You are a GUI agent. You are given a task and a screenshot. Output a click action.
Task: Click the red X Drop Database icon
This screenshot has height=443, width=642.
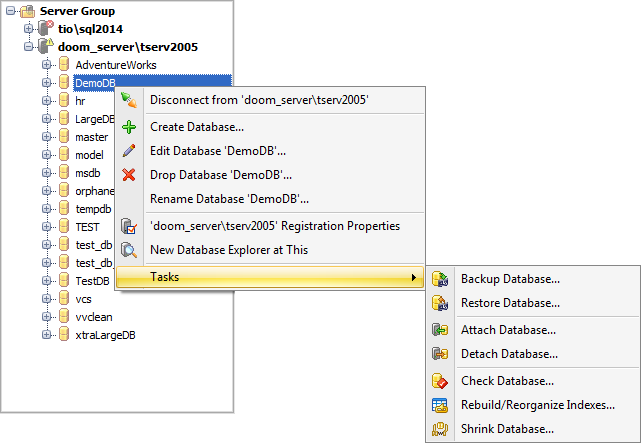tap(128, 175)
